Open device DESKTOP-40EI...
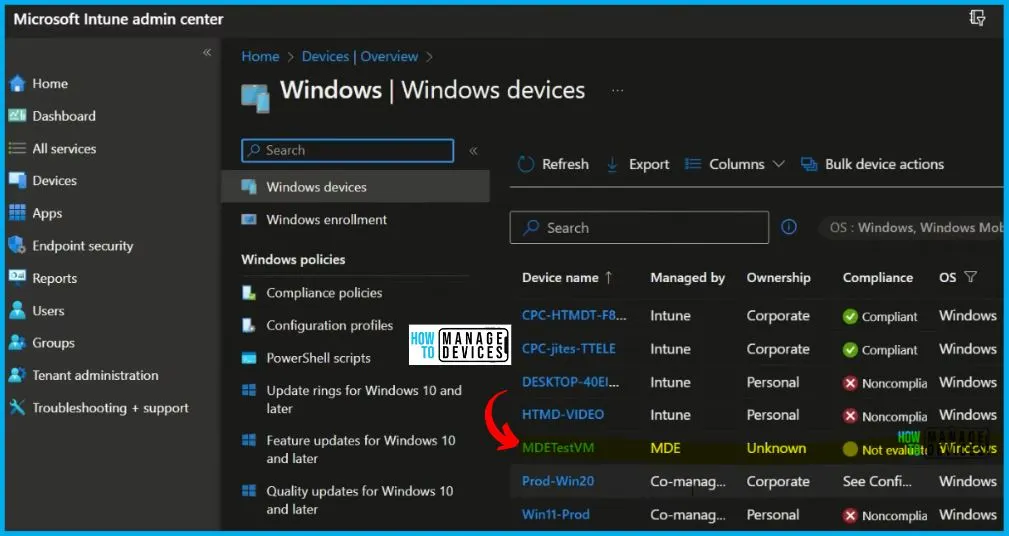1009x536 pixels. pyautogui.click(x=571, y=382)
